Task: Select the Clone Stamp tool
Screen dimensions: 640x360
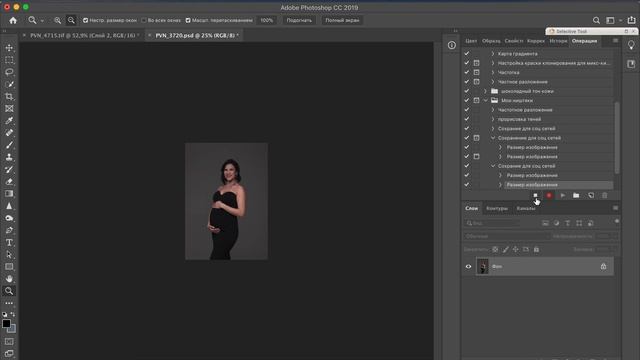Action: [9, 158]
